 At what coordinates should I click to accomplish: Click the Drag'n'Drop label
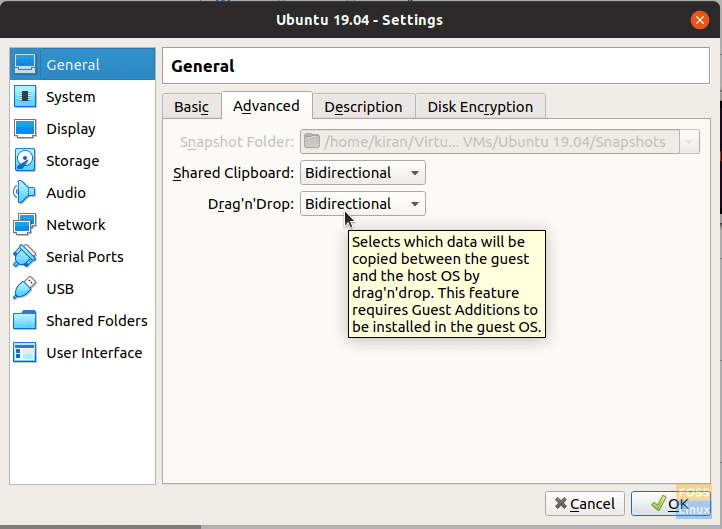[x=251, y=203]
